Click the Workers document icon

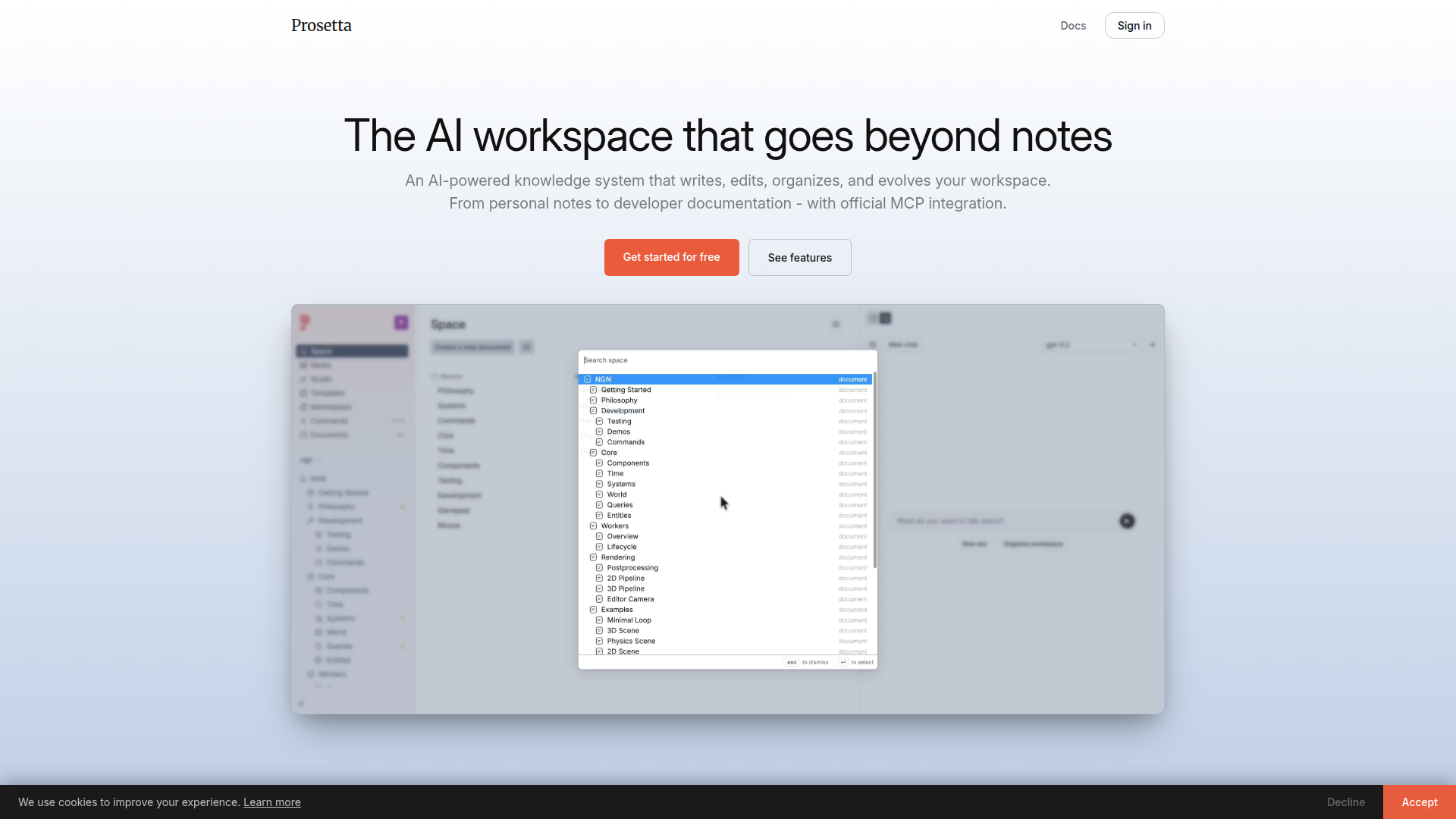[593, 526]
